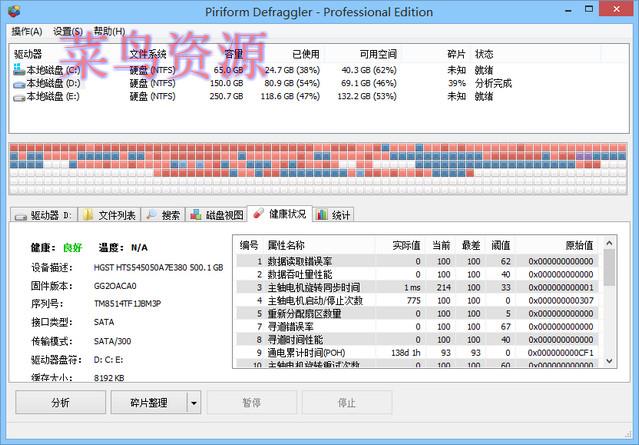
Task: Select the 数据读取错误率 attribute row
Action: click(x=417, y=261)
